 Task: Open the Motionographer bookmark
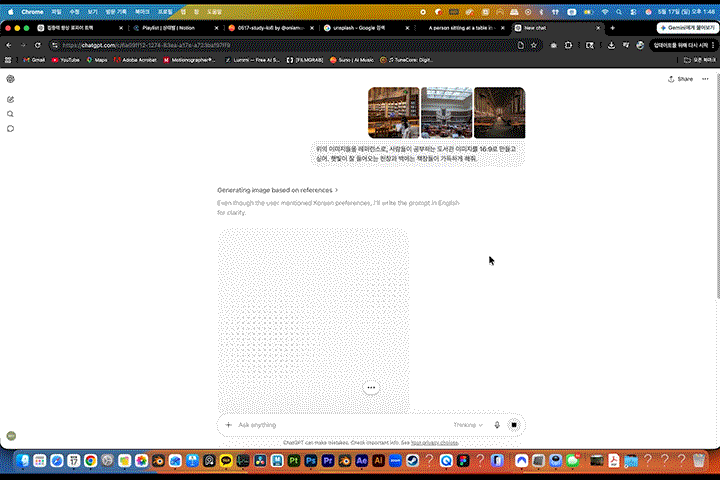(189, 60)
